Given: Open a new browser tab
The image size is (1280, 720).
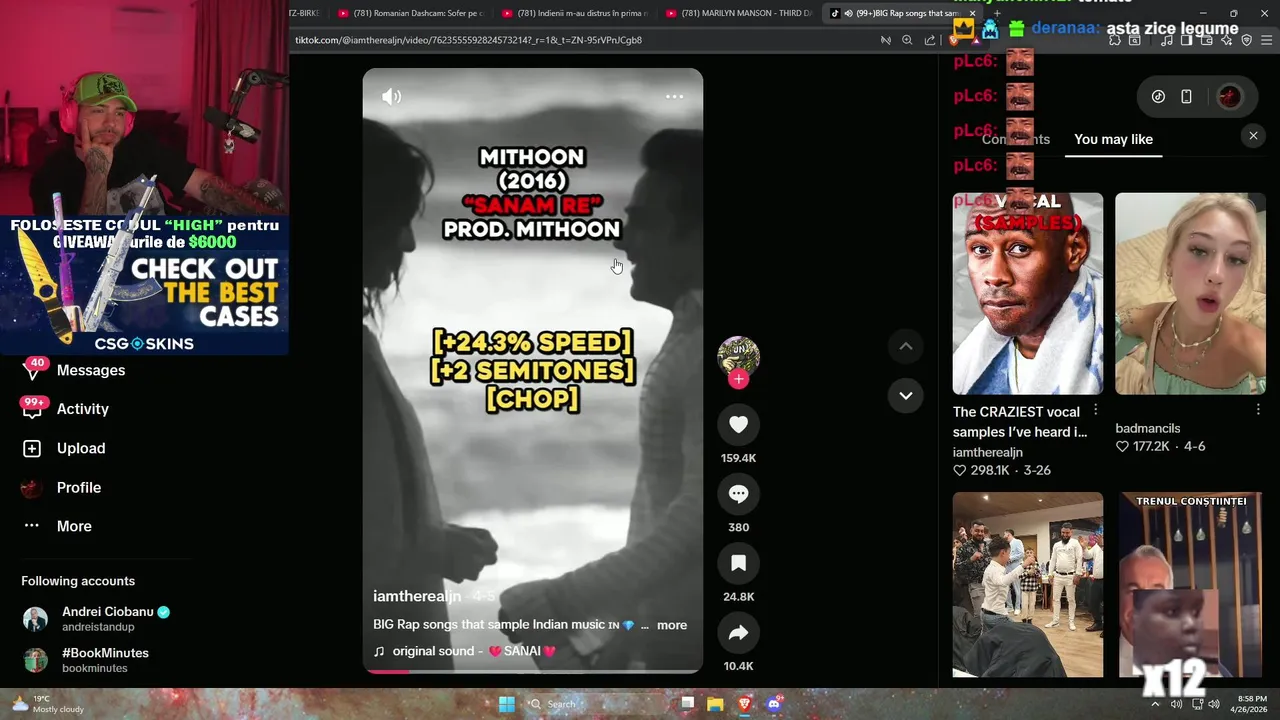Looking at the screenshot, I should [x=996, y=13].
